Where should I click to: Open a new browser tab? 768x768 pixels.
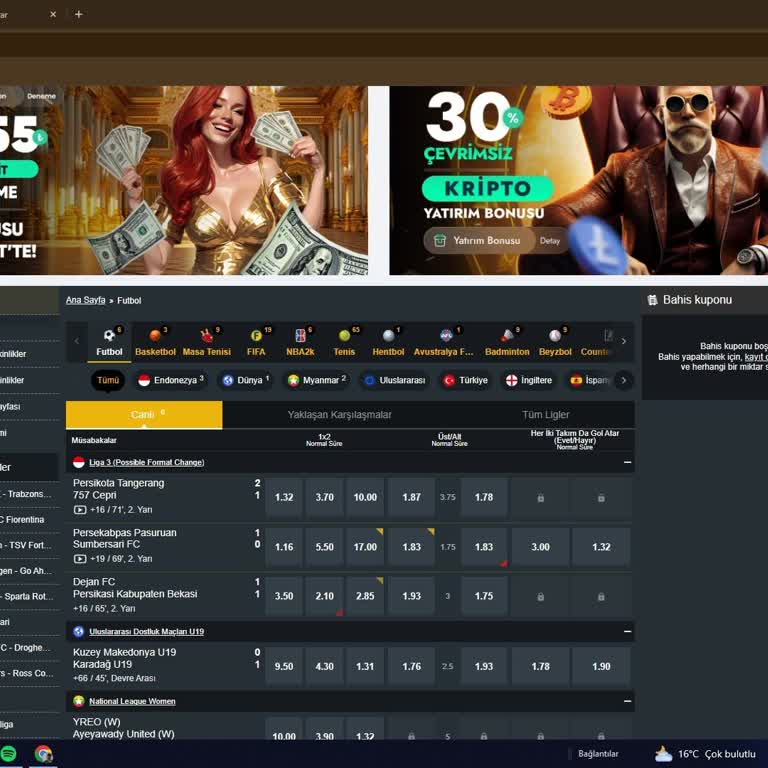click(78, 14)
